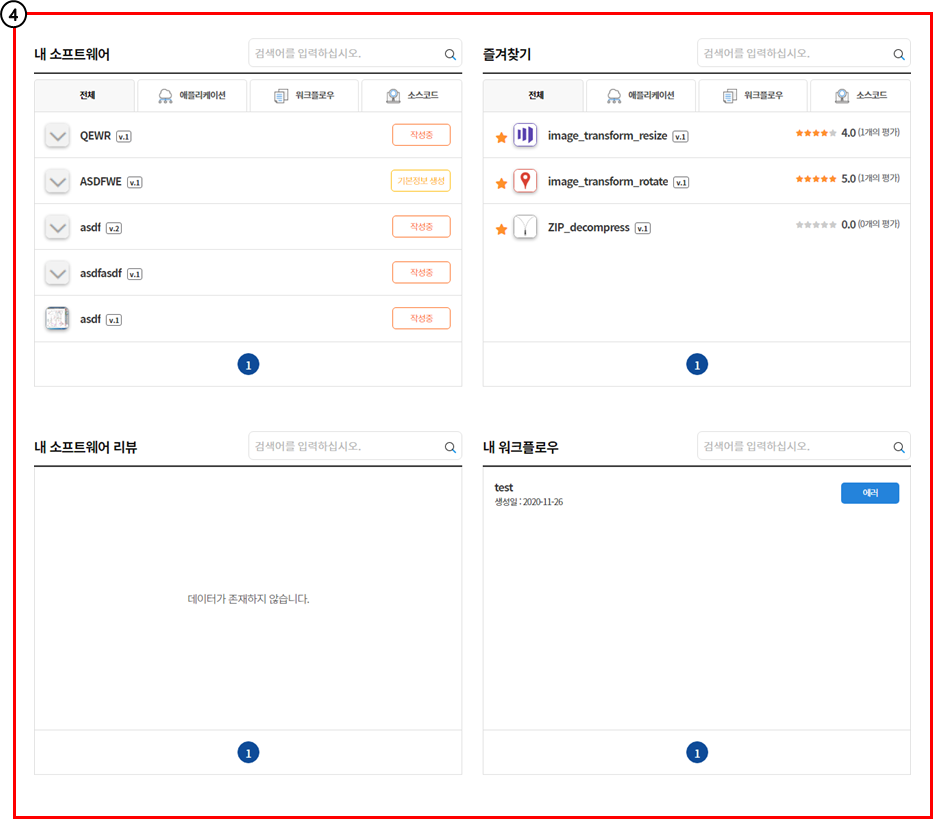Expand the QEWR software entry

(x=57, y=135)
